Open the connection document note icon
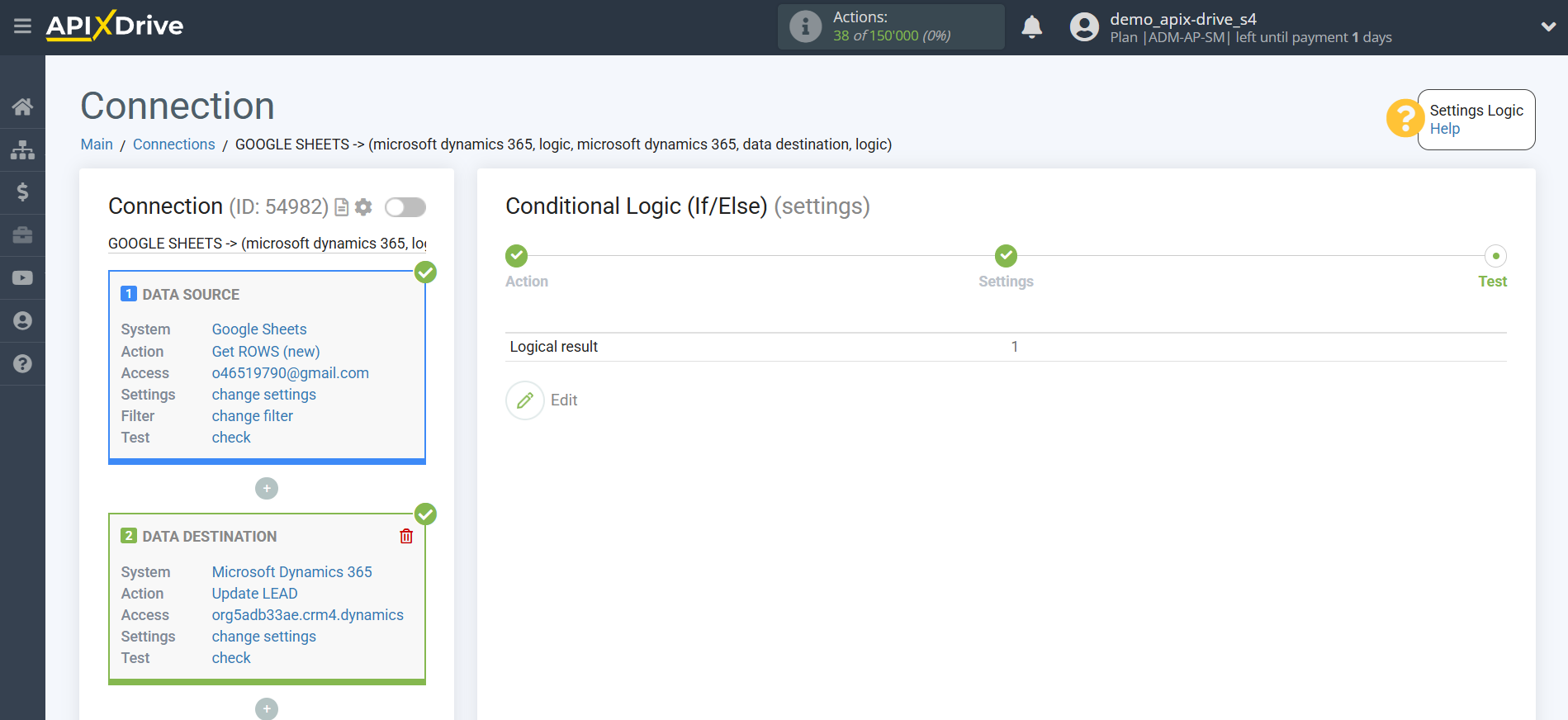Viewport: 1568px width, 720px height. (x=342, y=207)
